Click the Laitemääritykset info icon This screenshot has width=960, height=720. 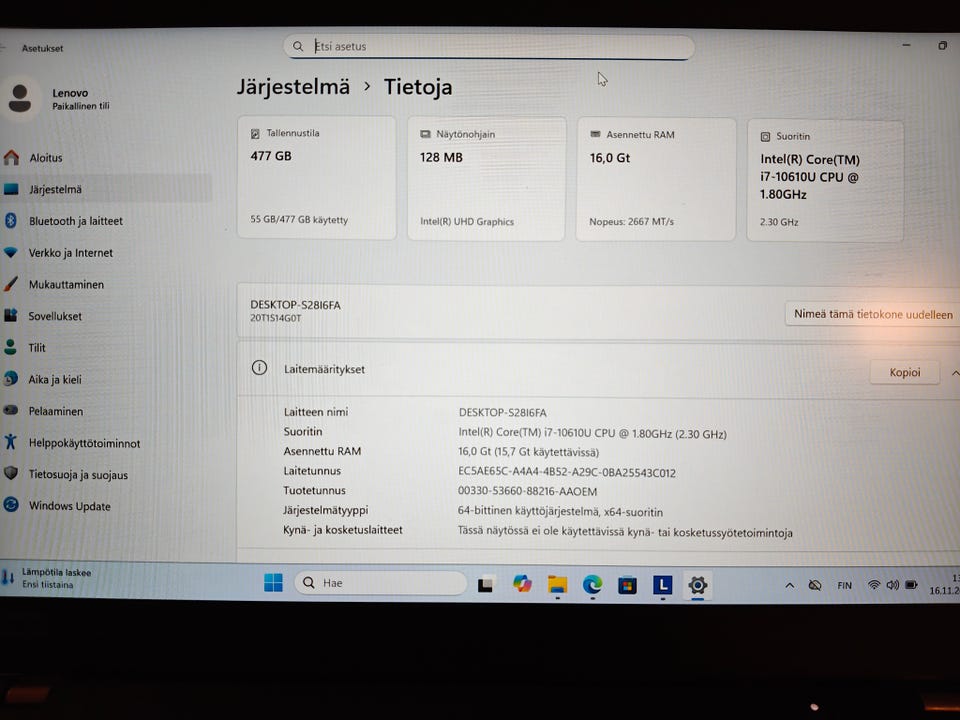pos(260,368)
